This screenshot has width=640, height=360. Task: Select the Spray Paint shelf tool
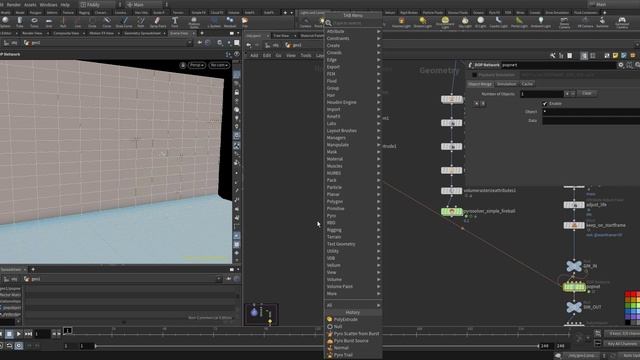pyautogui.click(x=158, y=22)
